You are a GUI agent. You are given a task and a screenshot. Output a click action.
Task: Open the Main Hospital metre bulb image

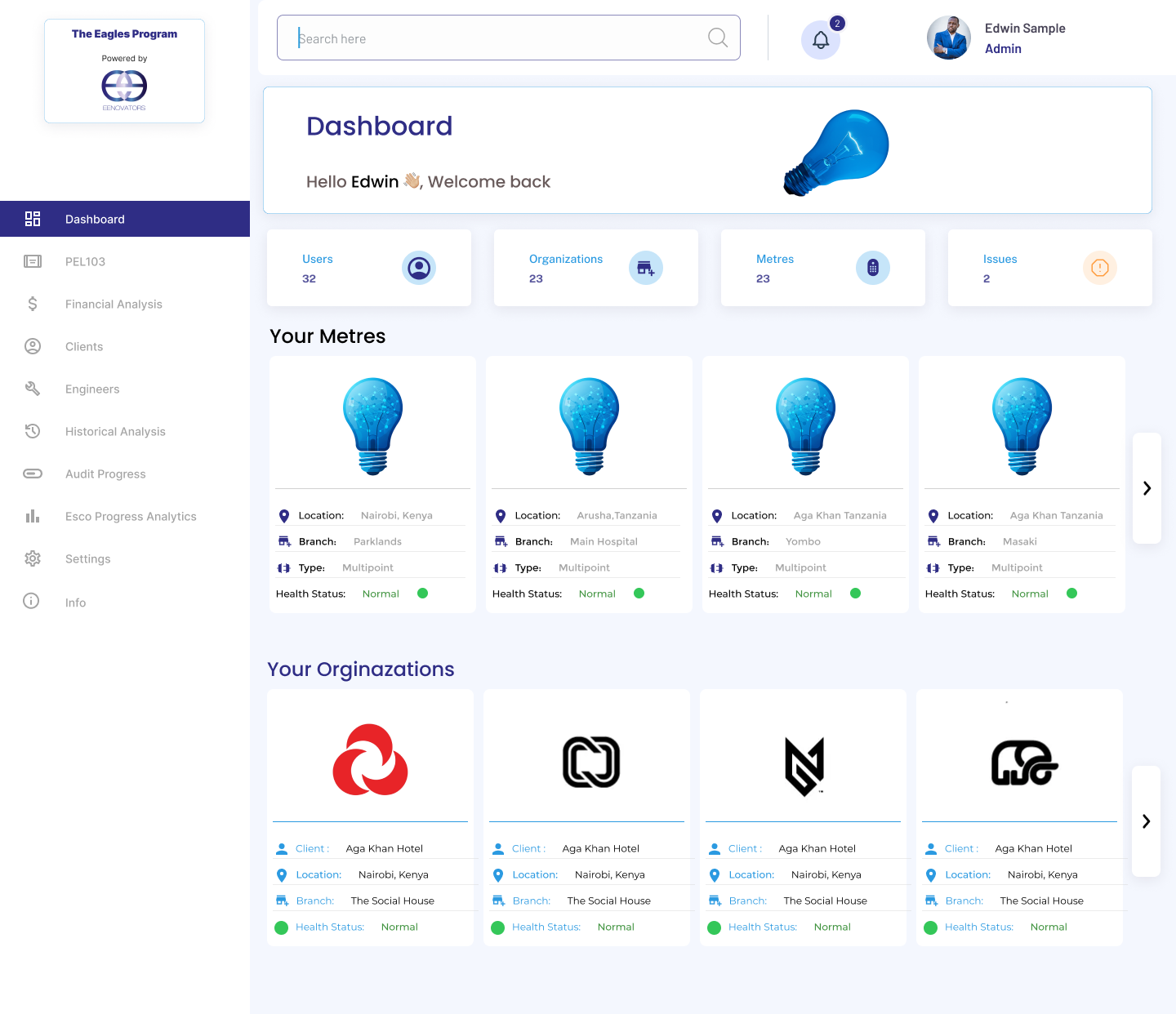(x=590, y=426)
